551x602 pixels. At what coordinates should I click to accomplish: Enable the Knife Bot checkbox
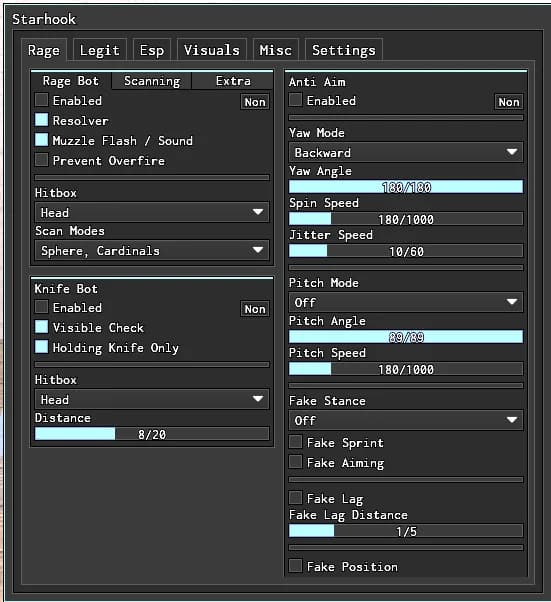coord(41,307)
